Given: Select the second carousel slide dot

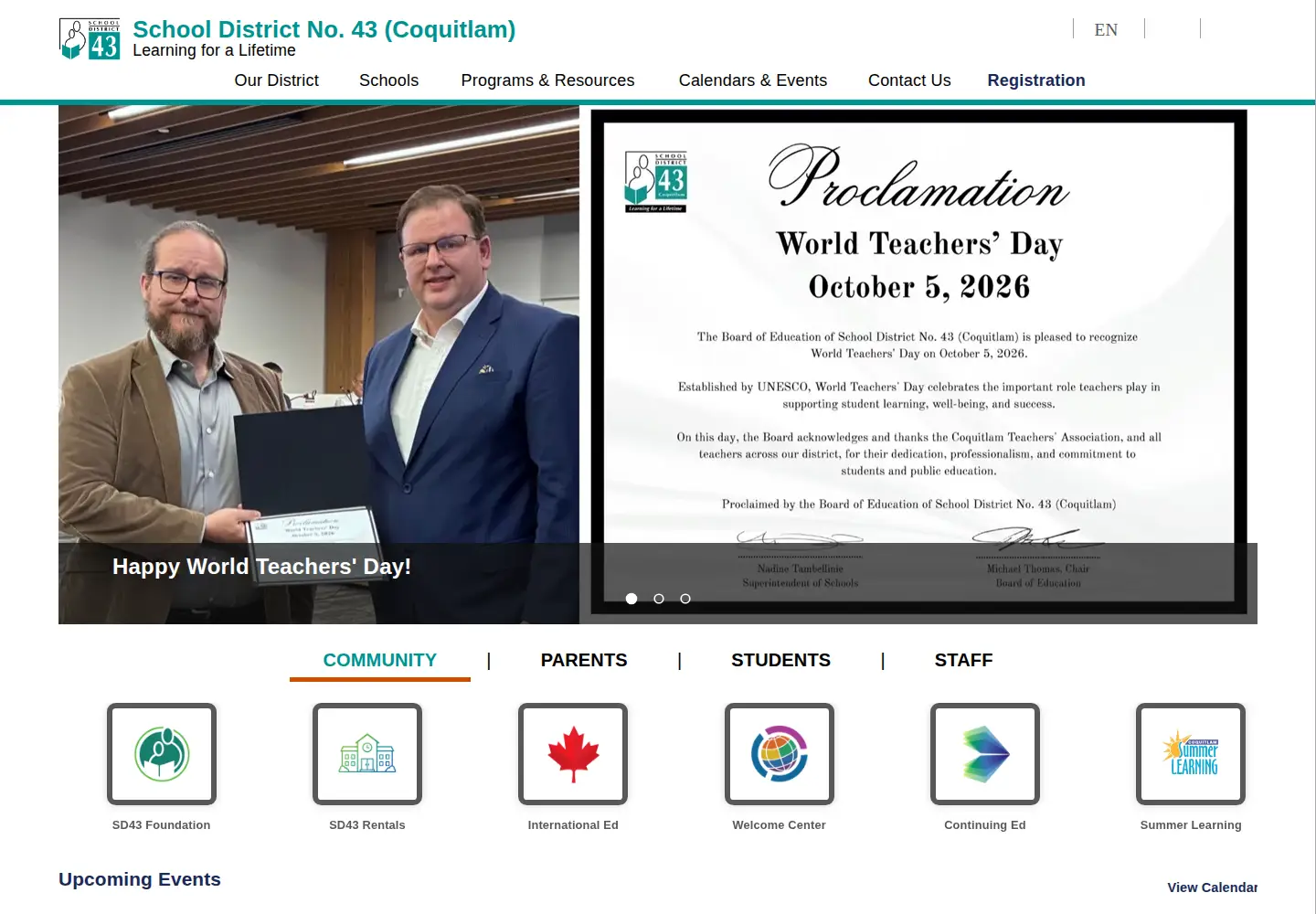Looking at the screenshot, I should [x=659, y=599].
